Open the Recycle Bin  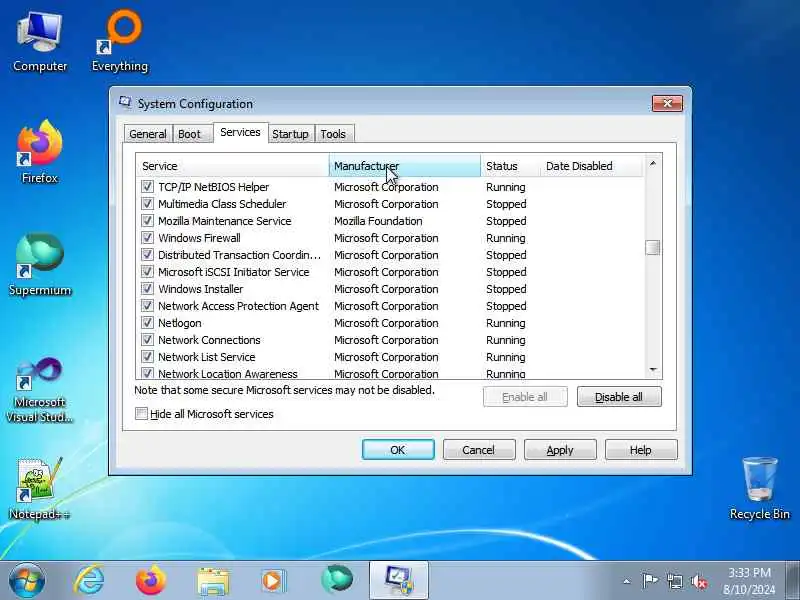(x=759, y=489)
